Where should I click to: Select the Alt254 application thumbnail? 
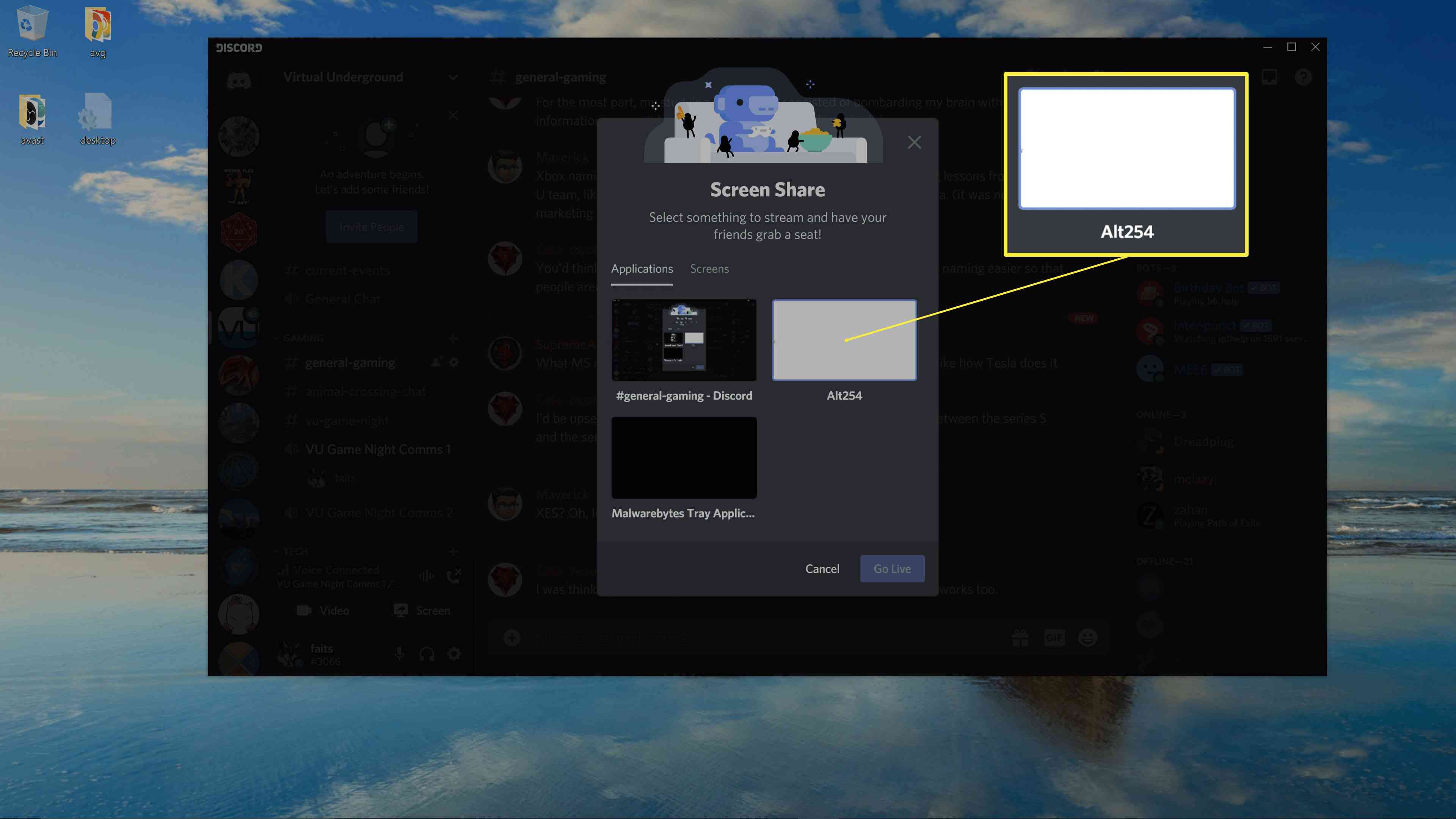(x=844, y=340)
